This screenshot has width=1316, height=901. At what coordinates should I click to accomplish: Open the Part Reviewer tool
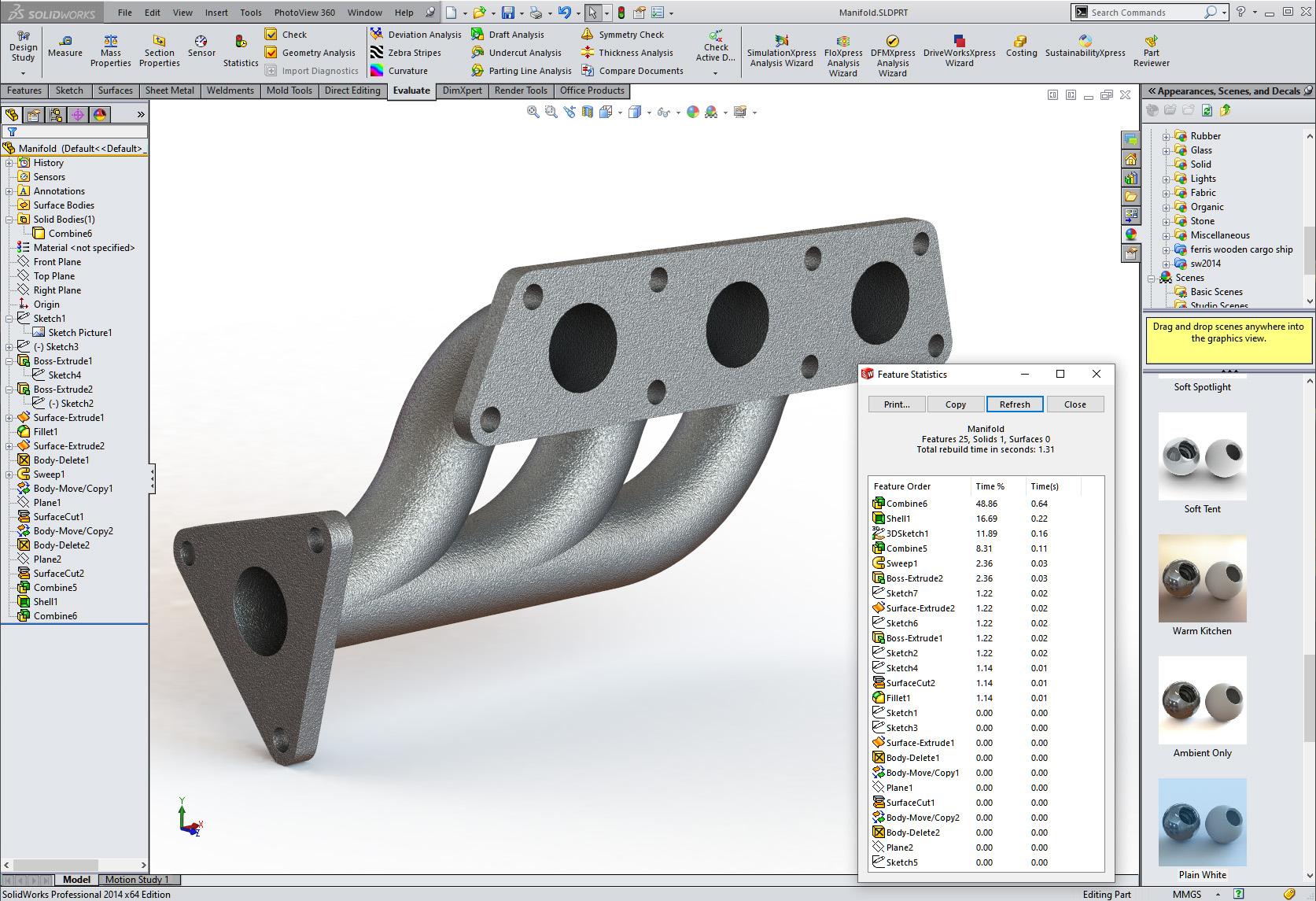1151,41
